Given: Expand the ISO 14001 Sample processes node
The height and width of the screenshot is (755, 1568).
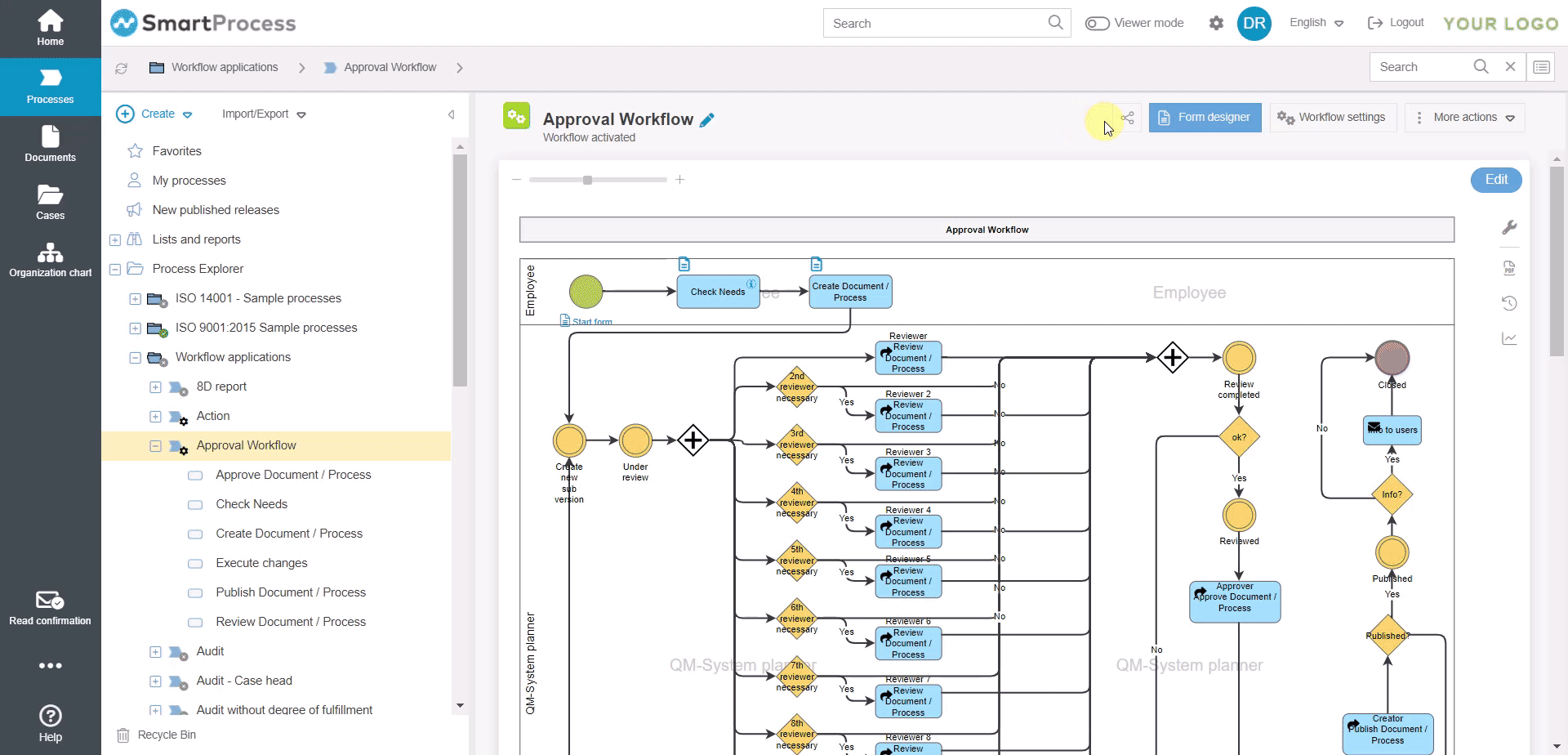Looking at the screenshot, I should [x=136, y=299].
